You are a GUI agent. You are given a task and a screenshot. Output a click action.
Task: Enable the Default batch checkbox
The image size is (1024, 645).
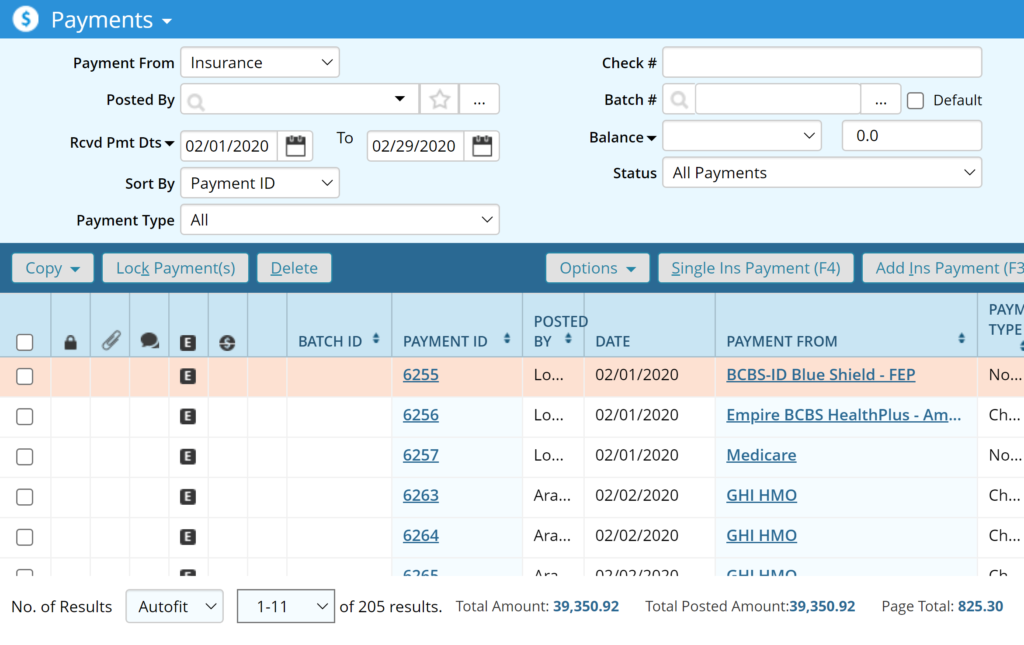pyautogui.click(x=915, y=100)
